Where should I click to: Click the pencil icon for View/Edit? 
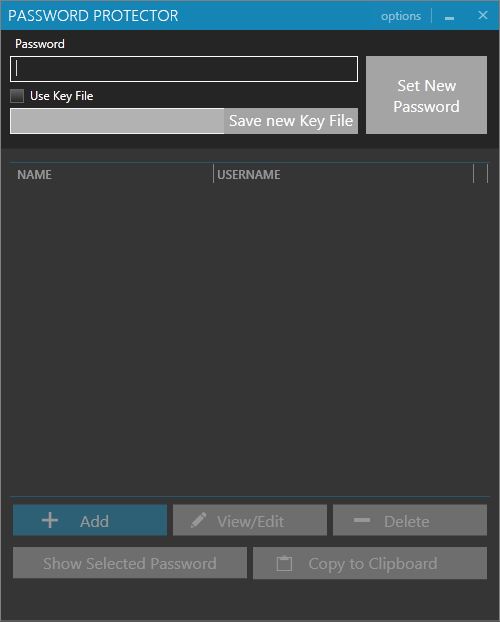pyautogui.click(x=198, y=520)
